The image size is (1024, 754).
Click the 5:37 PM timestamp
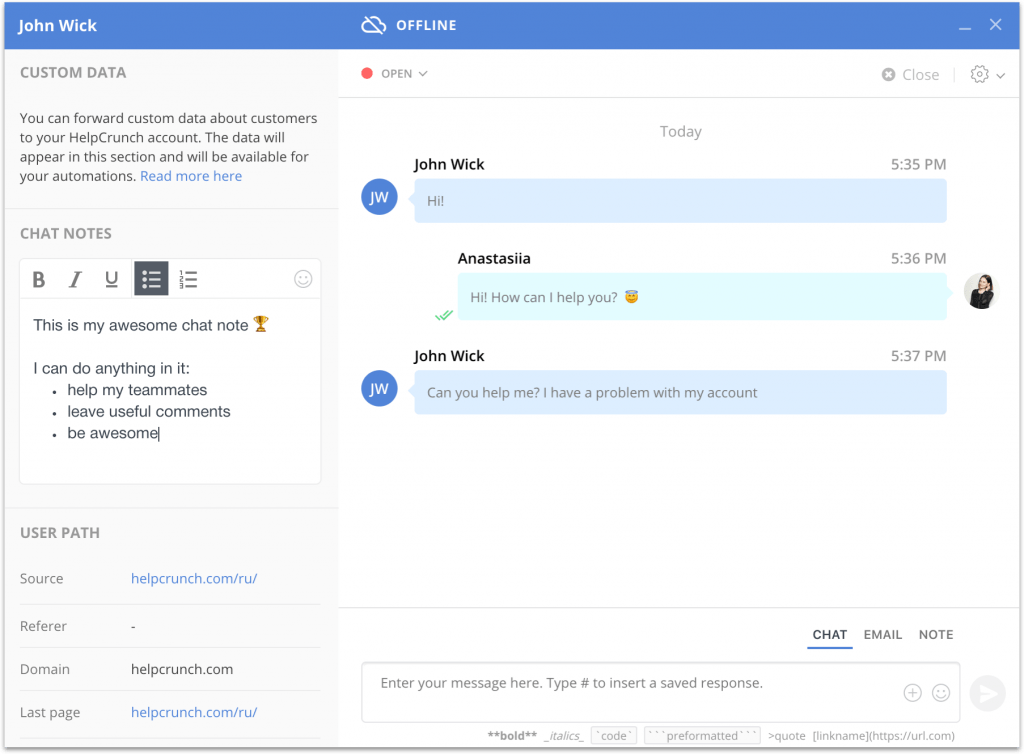click(x=918, y=356)
